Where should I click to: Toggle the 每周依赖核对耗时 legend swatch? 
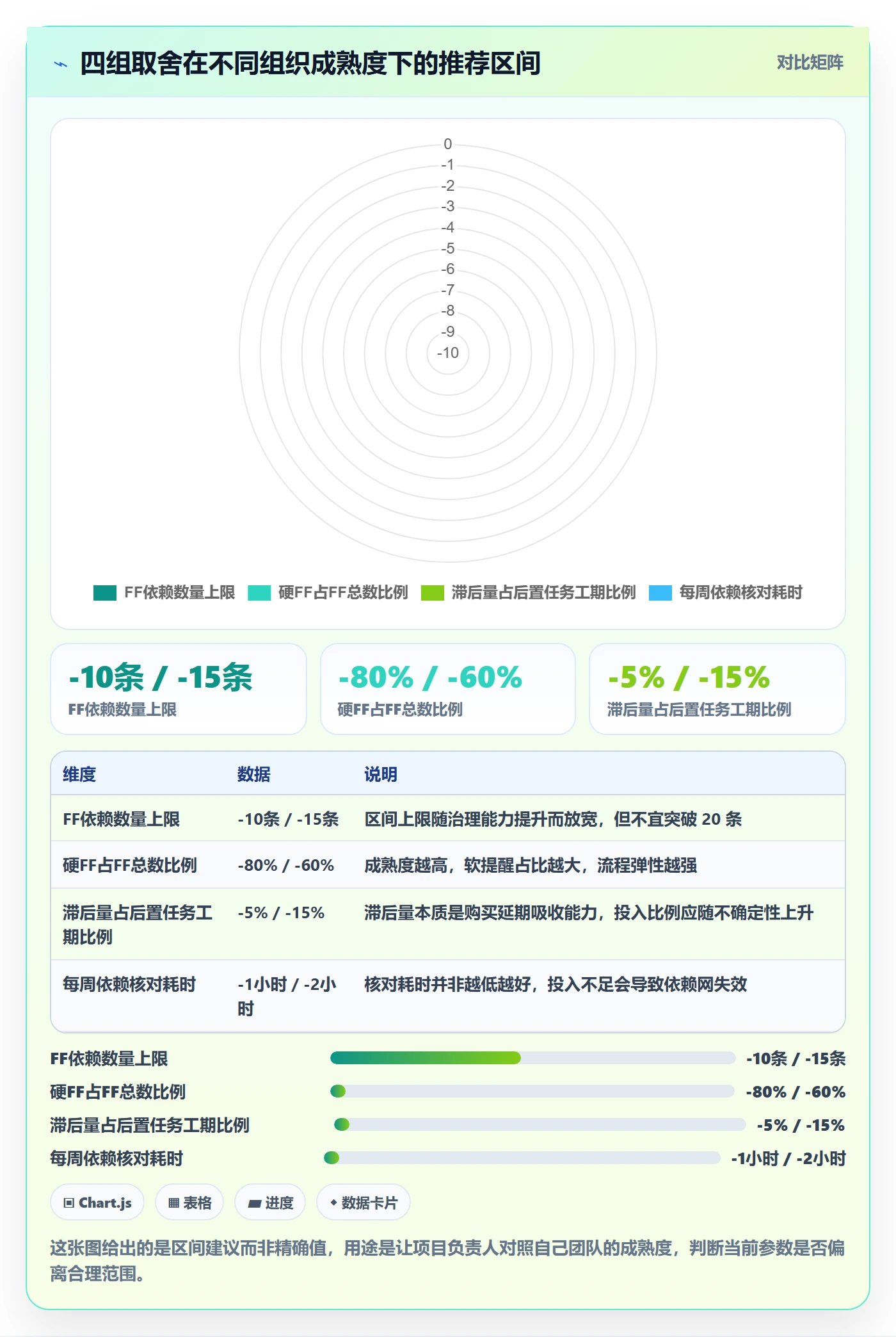(x=660, y=593)
